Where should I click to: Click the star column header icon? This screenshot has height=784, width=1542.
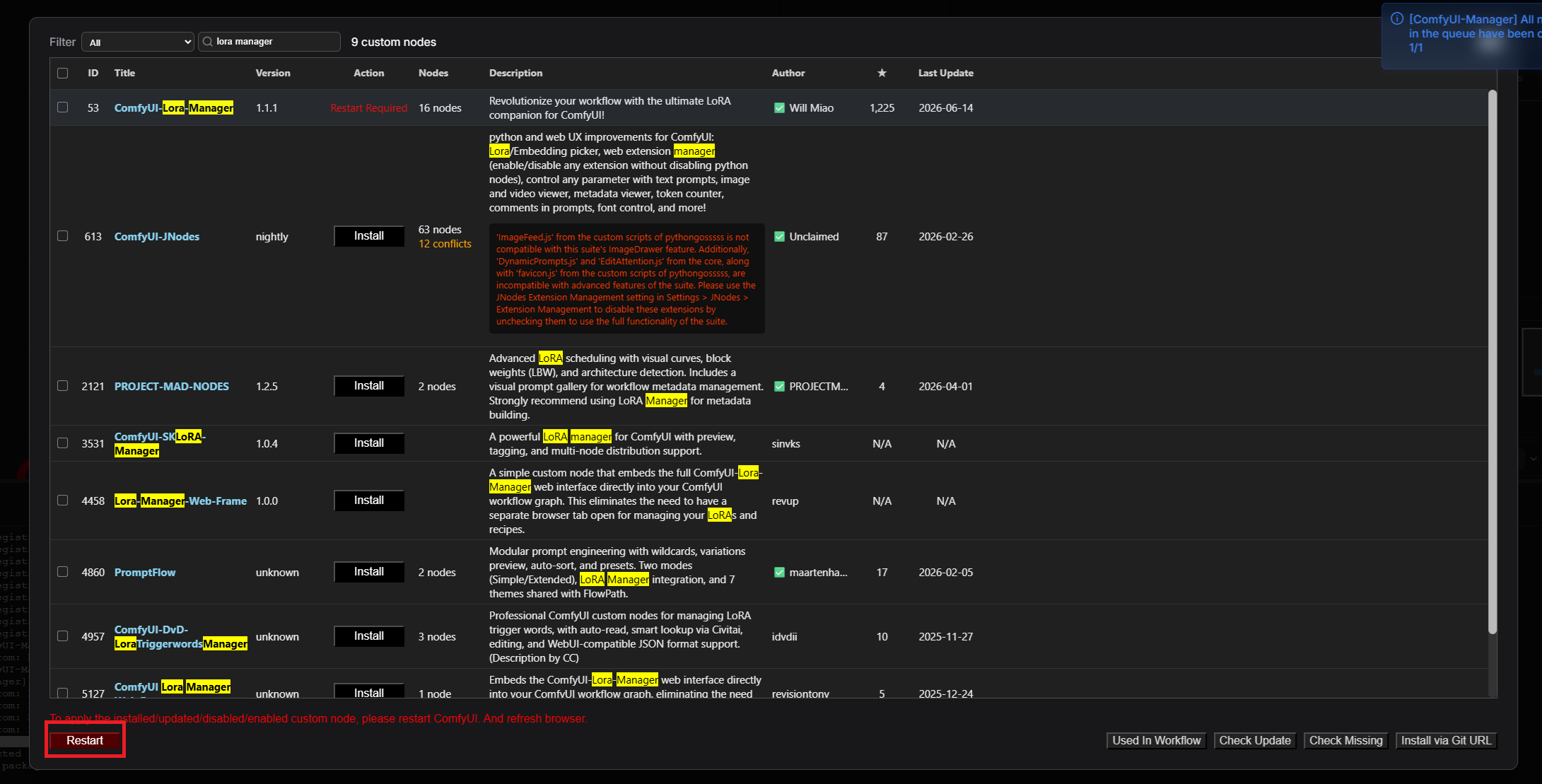(x=882, y=73)
